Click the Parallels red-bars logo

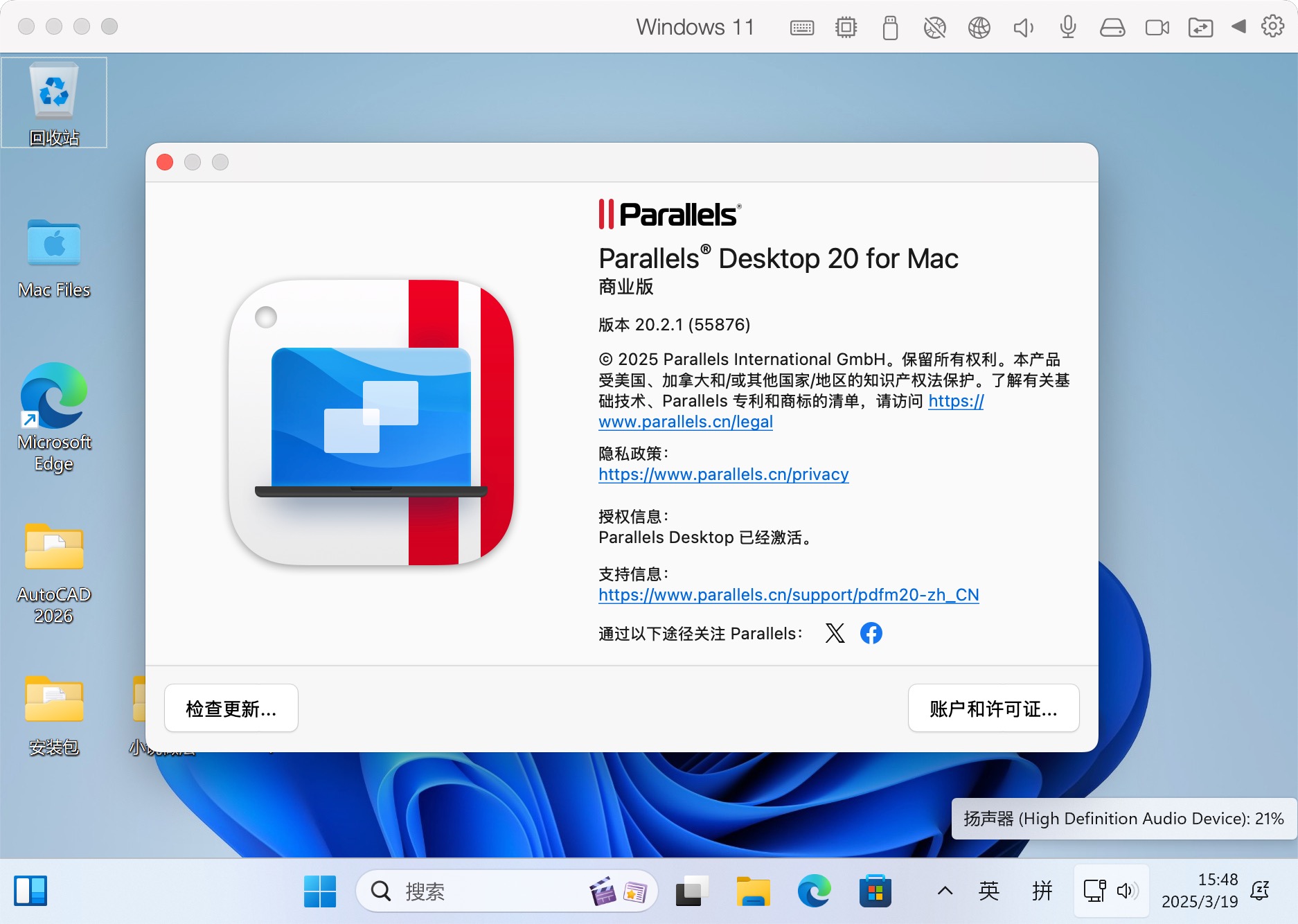[x=670, y=214]
